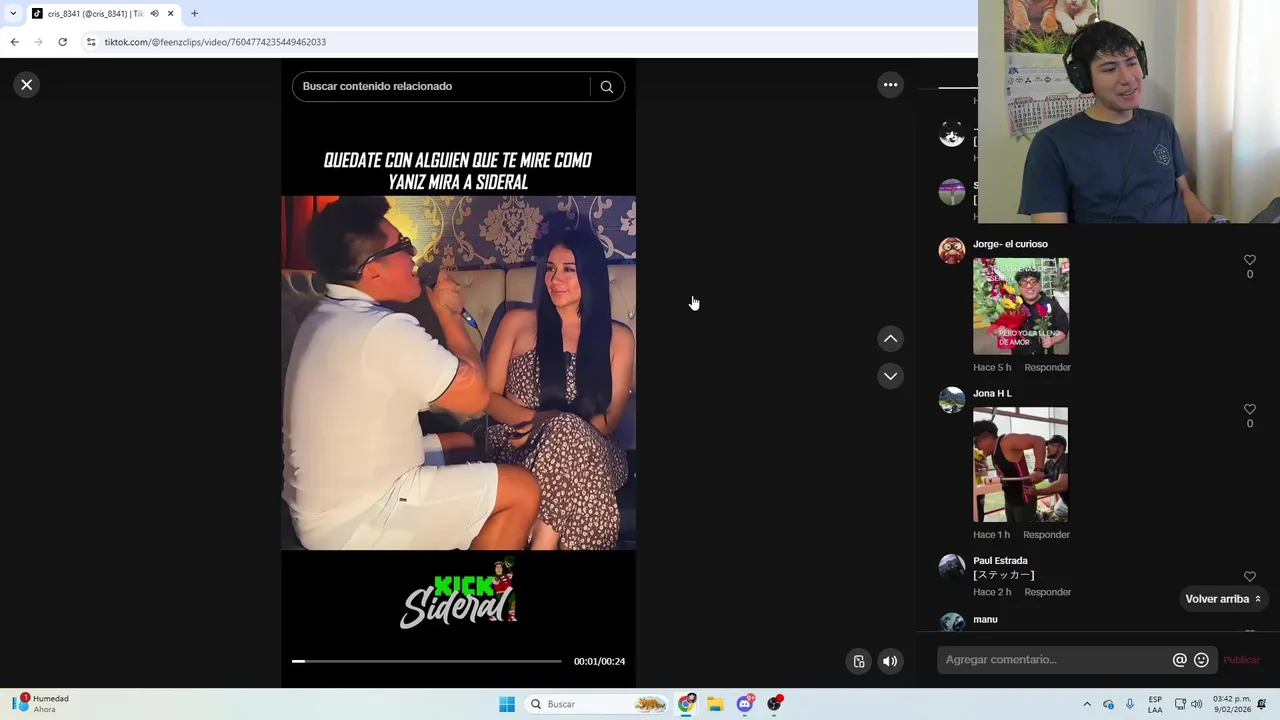This screenshot has width=1280, height=720.
Task: Open the notification bell in taskbar
Action: [x=1262, y=704]
